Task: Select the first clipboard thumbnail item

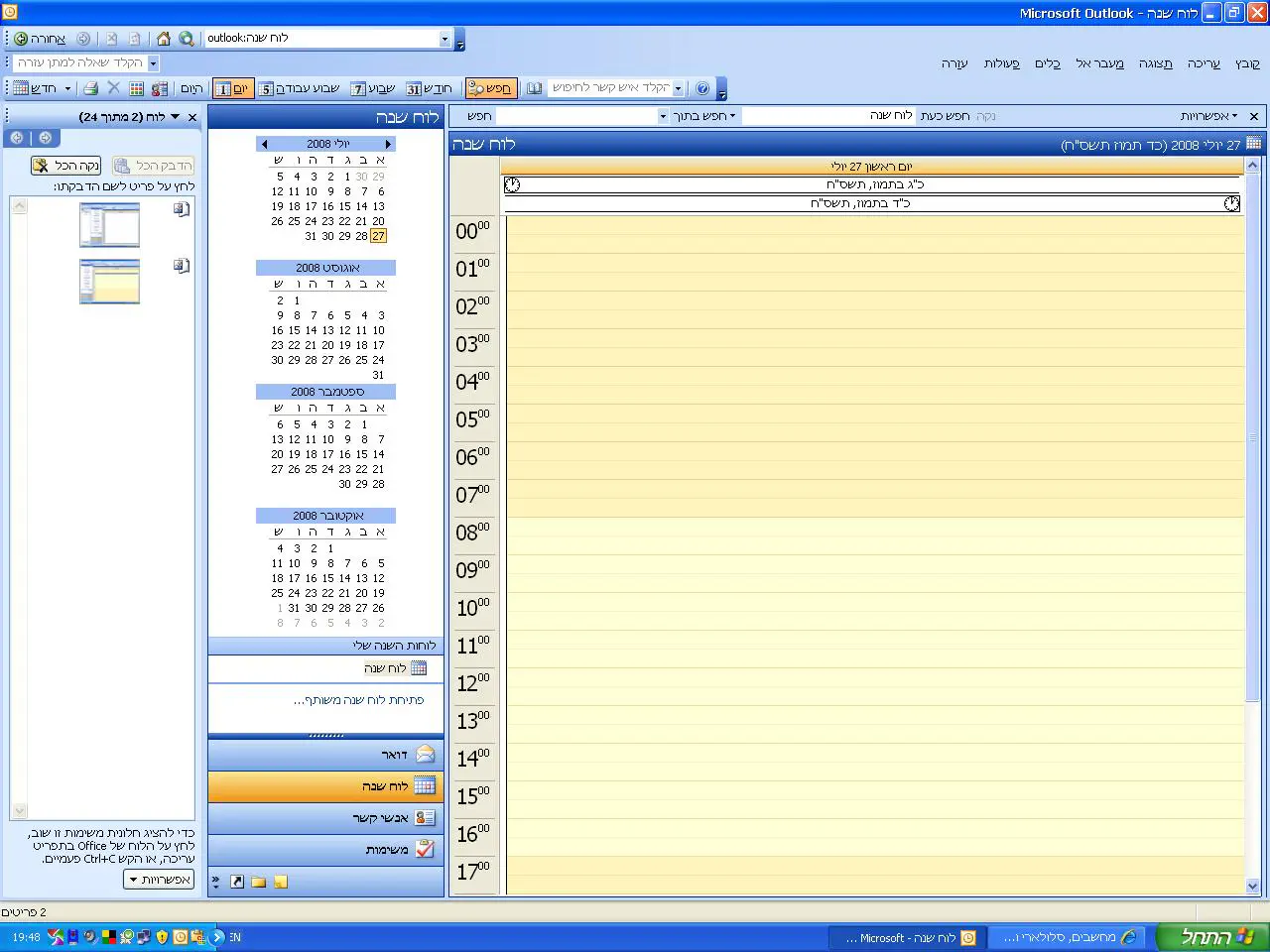Action: click(109, 225)
